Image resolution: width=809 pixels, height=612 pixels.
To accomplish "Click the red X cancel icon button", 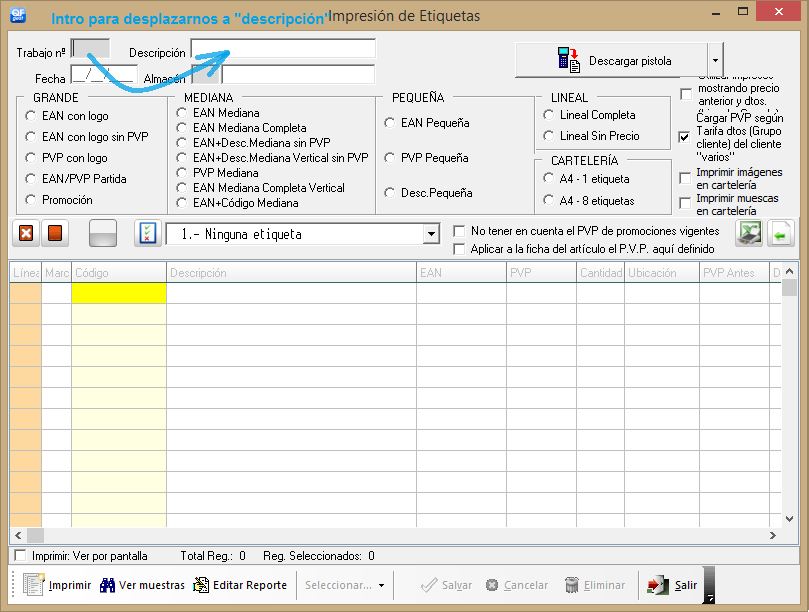I will [x=26, y=233].
